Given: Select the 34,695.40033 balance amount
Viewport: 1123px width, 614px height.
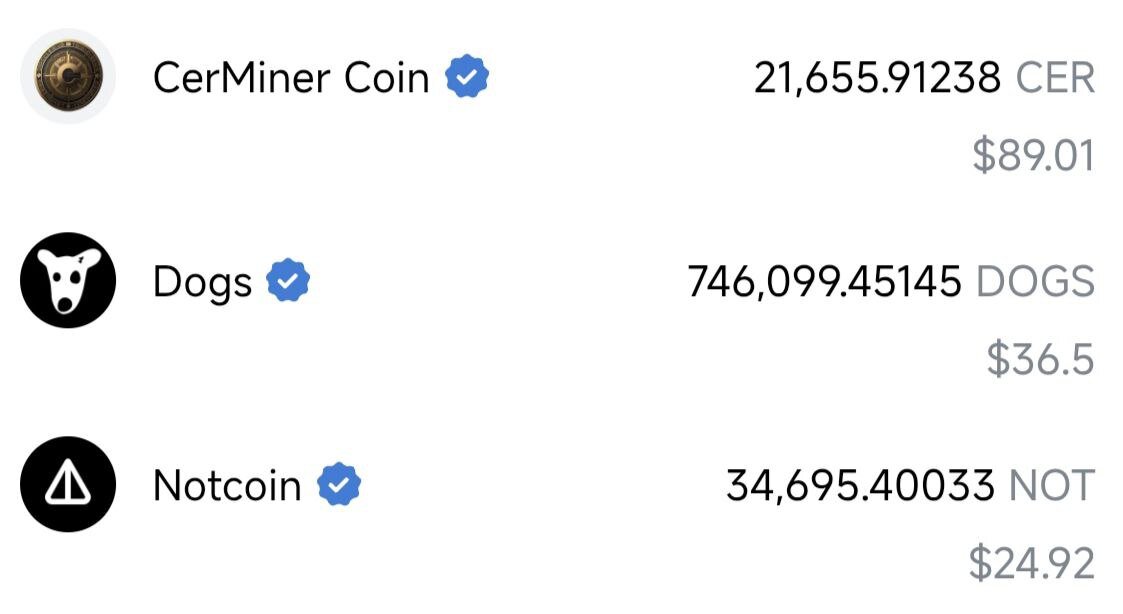Looking at the screenshot, I should pos(860,486).
